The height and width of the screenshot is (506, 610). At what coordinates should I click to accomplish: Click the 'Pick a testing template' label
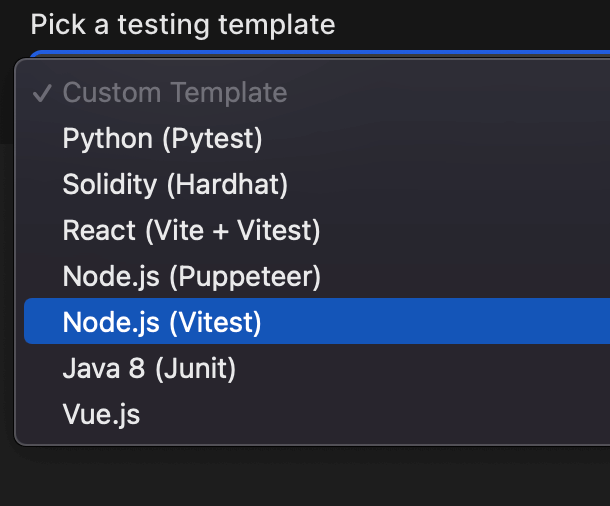click(x=183, y=24)
